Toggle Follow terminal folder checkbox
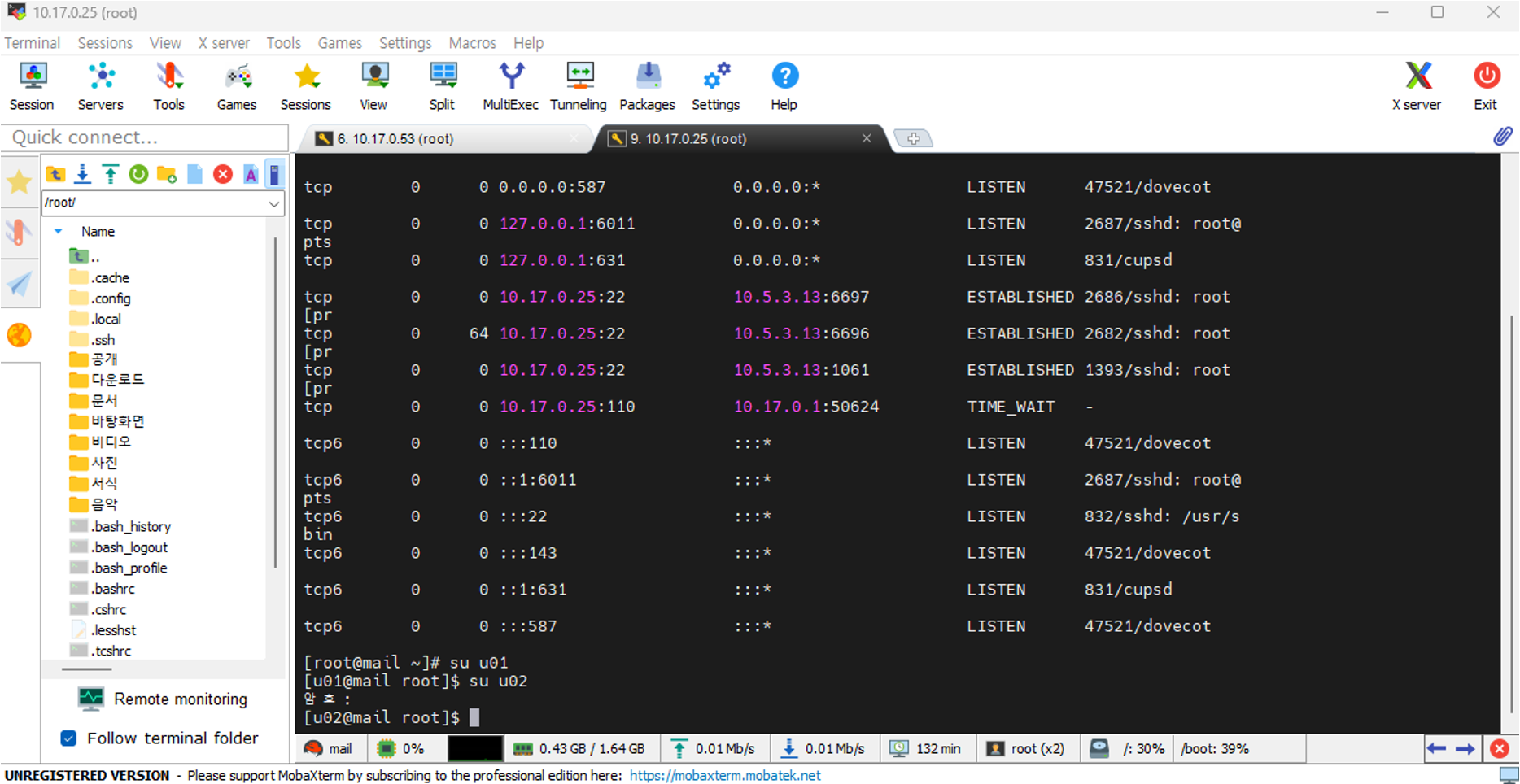Screen dimensions: 1520x784 (69, 738)
